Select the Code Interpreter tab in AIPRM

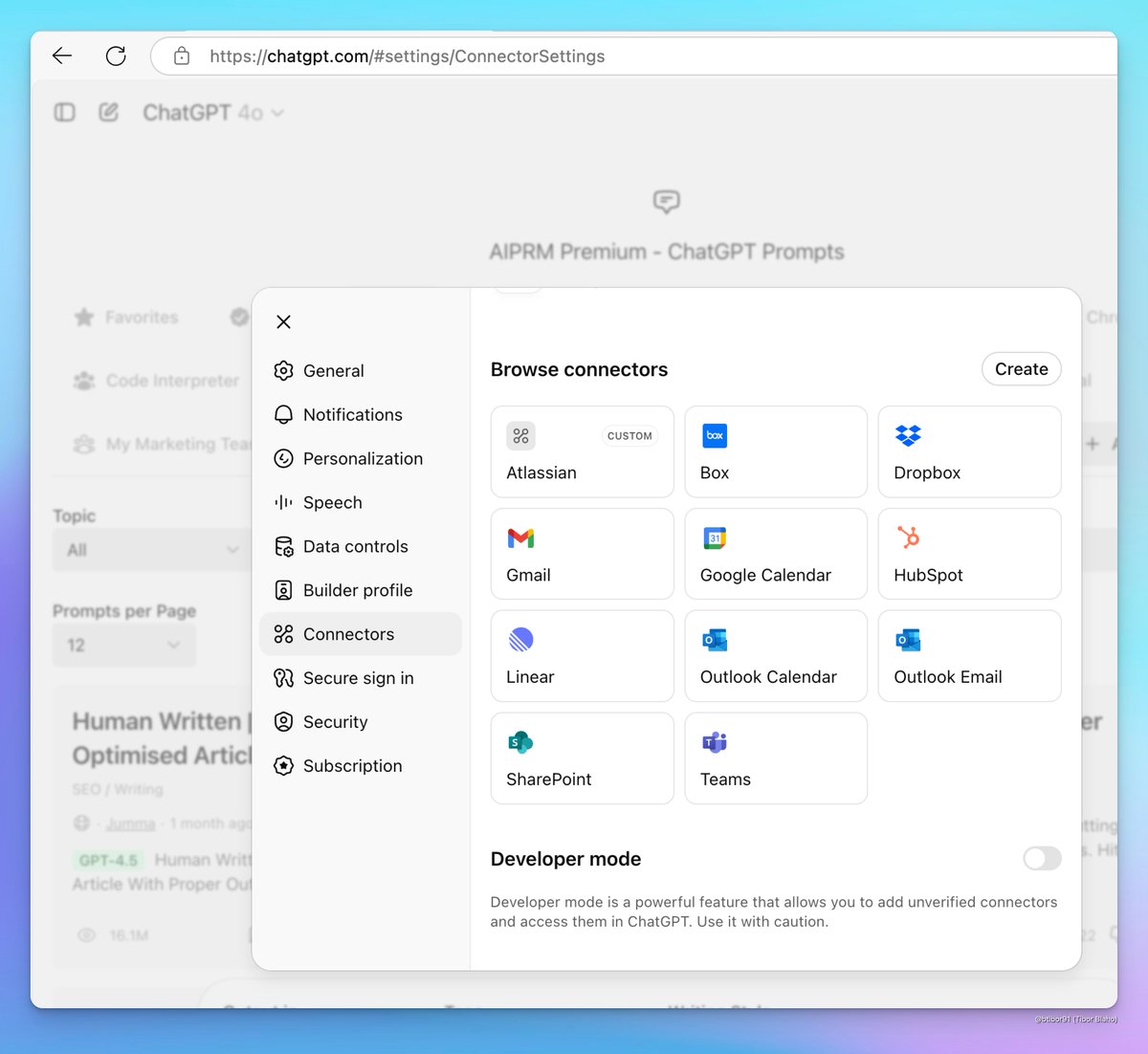157,381
